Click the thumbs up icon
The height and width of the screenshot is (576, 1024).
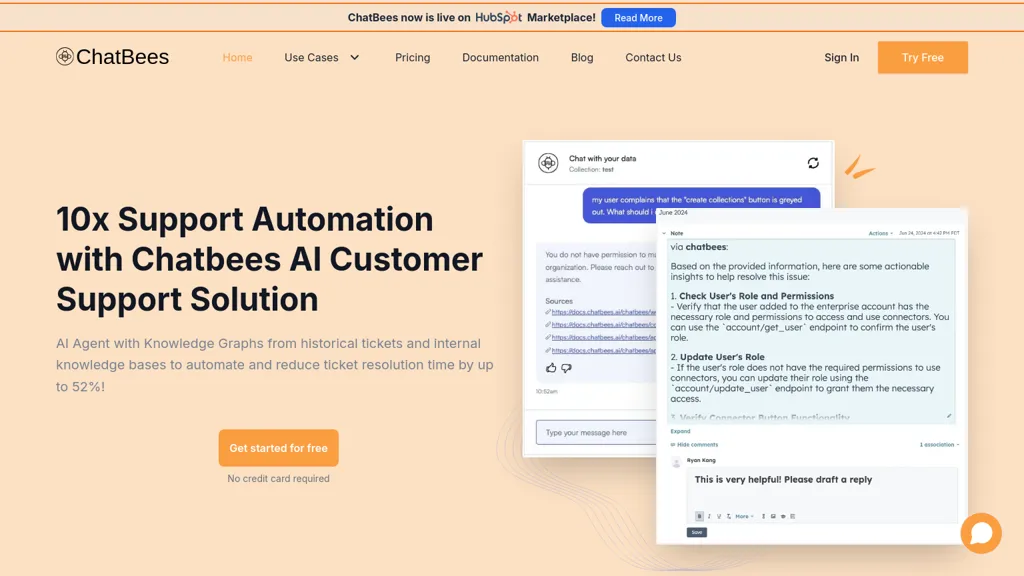551,368
